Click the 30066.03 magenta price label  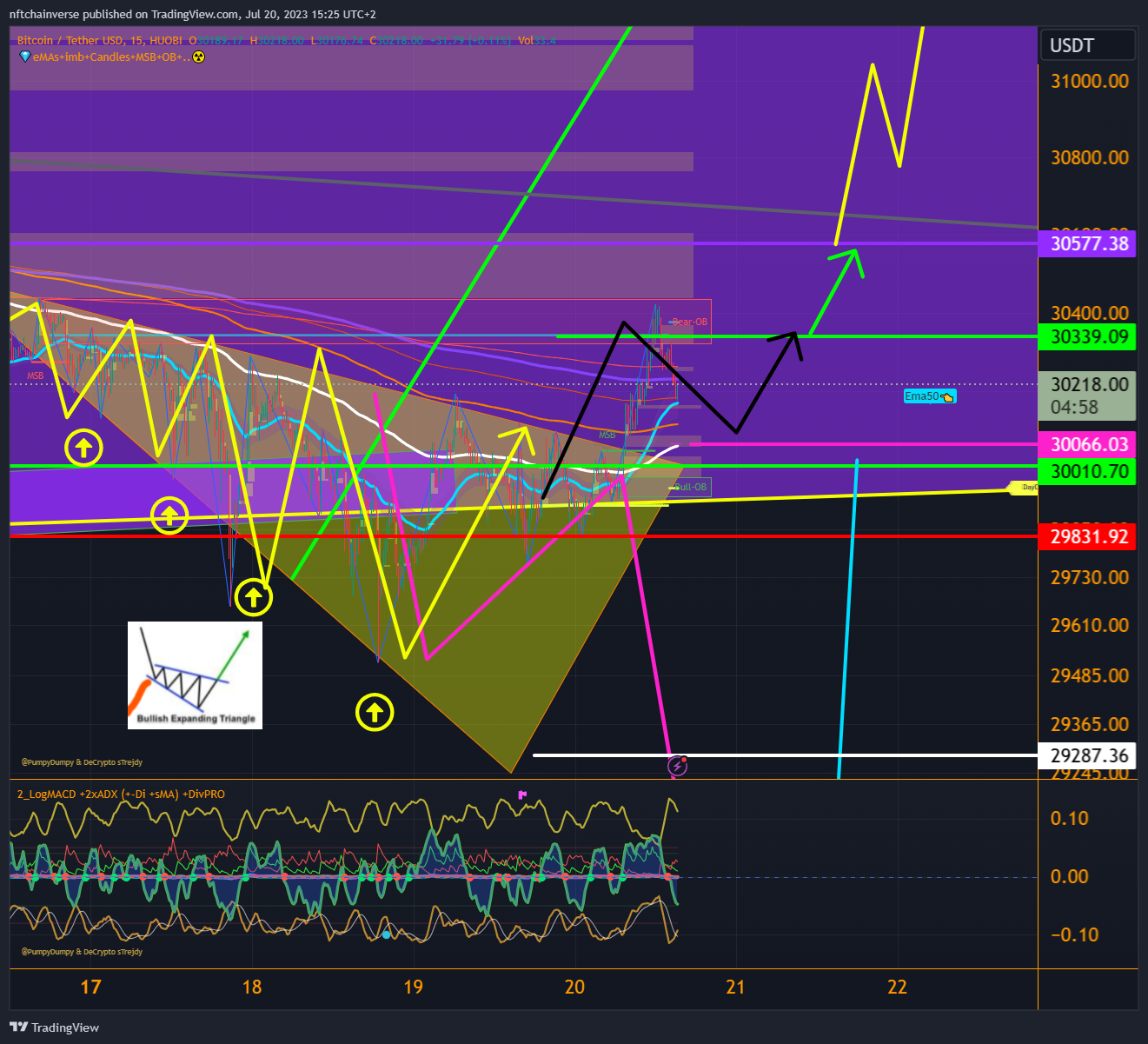coord(1088,444)
